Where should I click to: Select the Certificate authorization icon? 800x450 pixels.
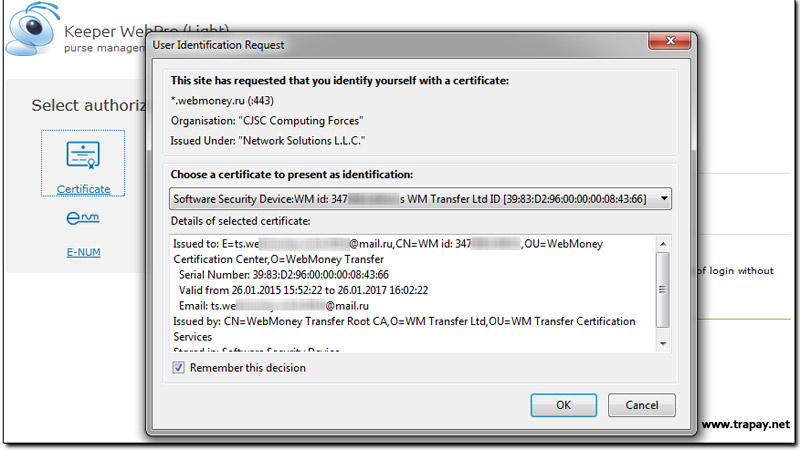coord(83,156)
